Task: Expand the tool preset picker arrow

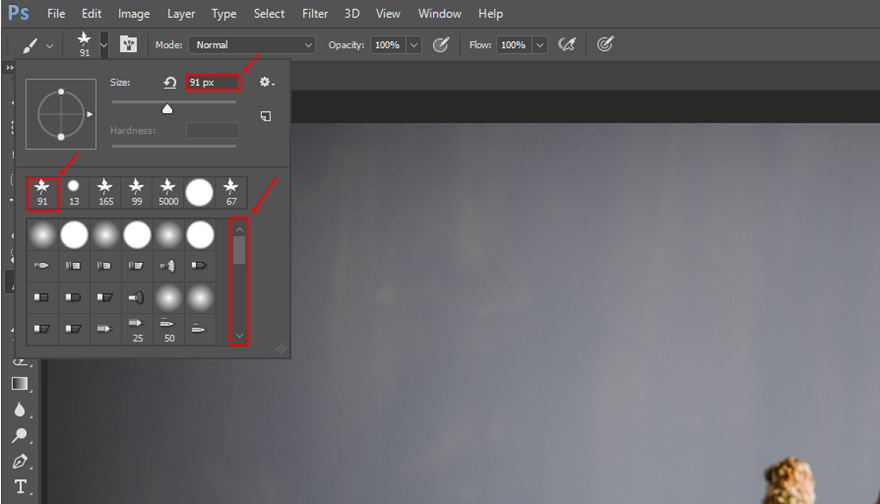Action: (49, 46)
